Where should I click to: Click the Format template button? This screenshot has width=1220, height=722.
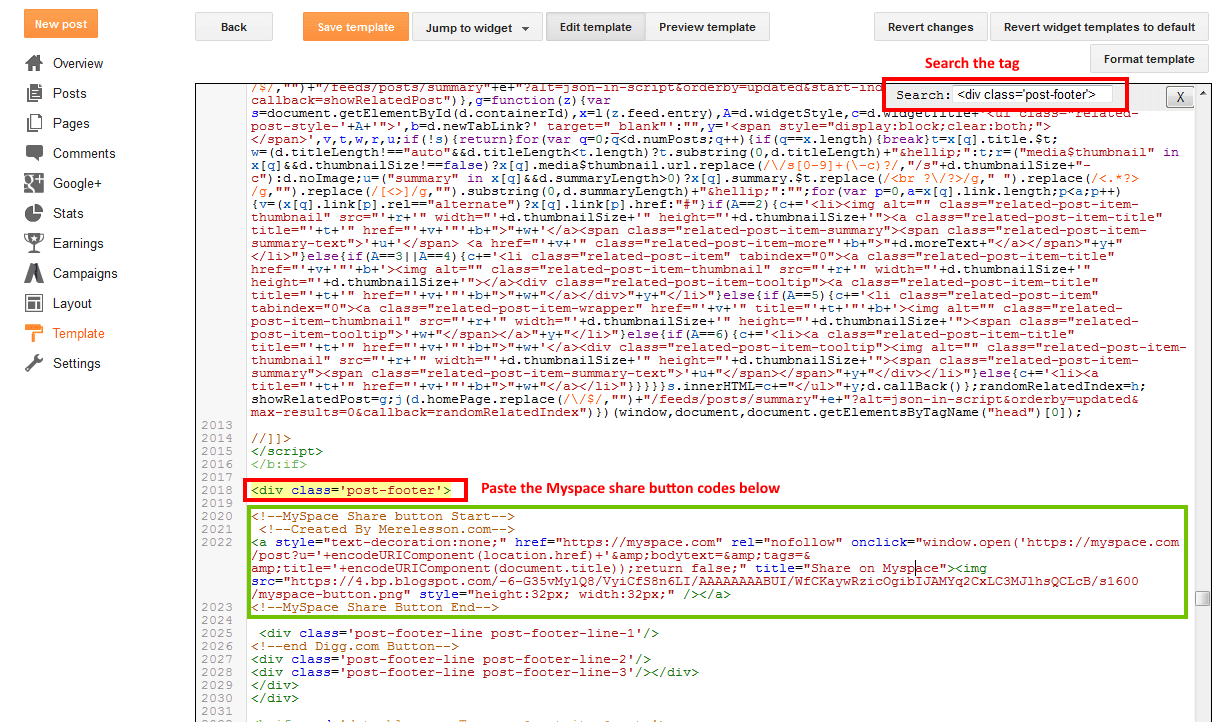pyautogui.click(x=1149, y=59)
